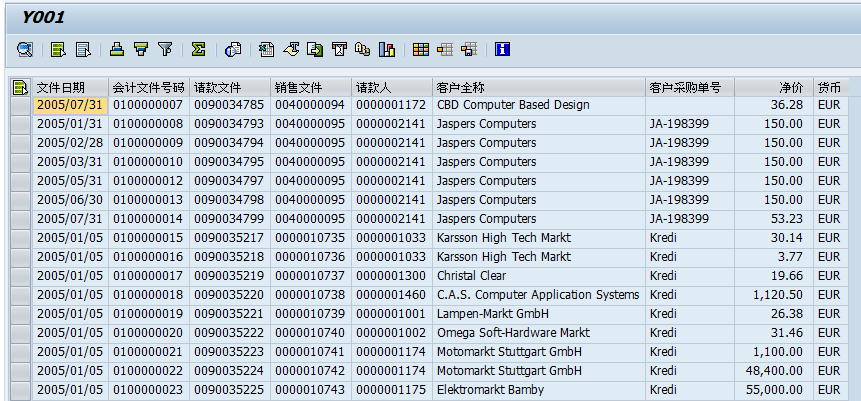This screenshot has width=861, height=401.
Task: Click accounting document number 0100000009
Action: (148, 143)
